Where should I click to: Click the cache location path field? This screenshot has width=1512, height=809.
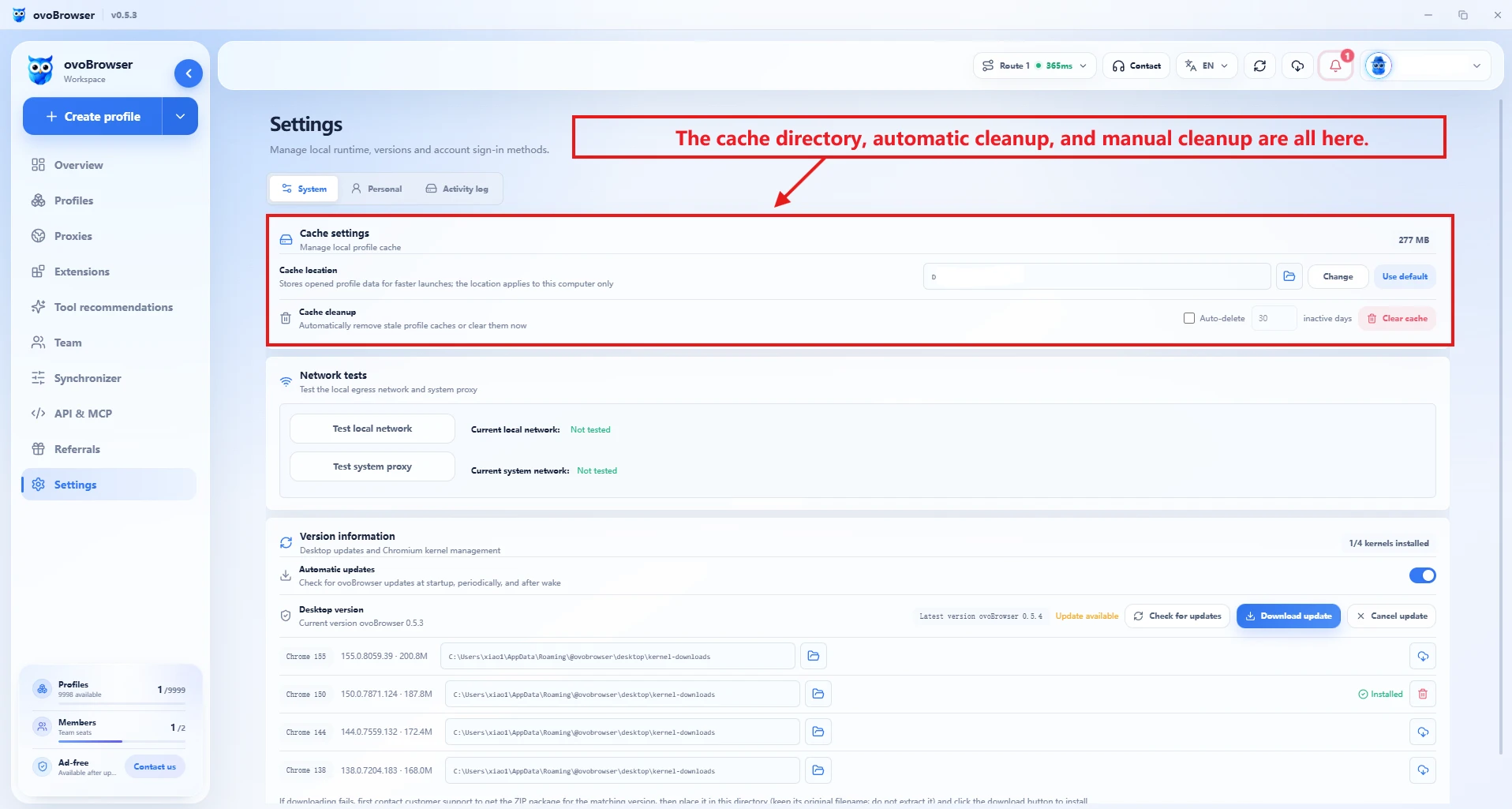(x=1097, y=276)
